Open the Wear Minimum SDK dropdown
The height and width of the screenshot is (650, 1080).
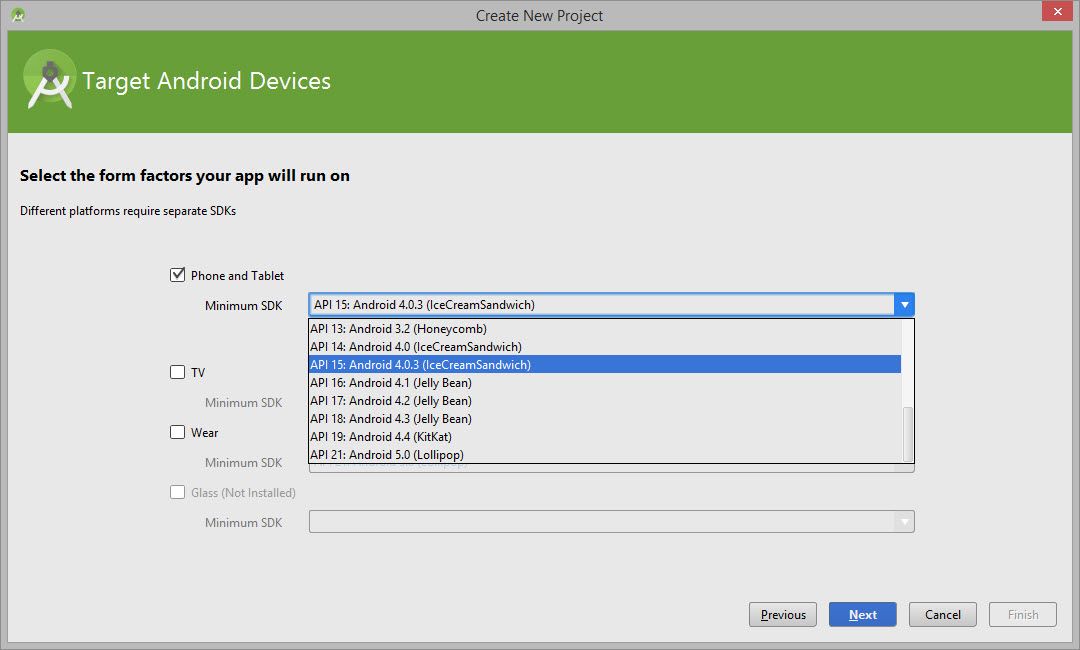pos(612,462)
